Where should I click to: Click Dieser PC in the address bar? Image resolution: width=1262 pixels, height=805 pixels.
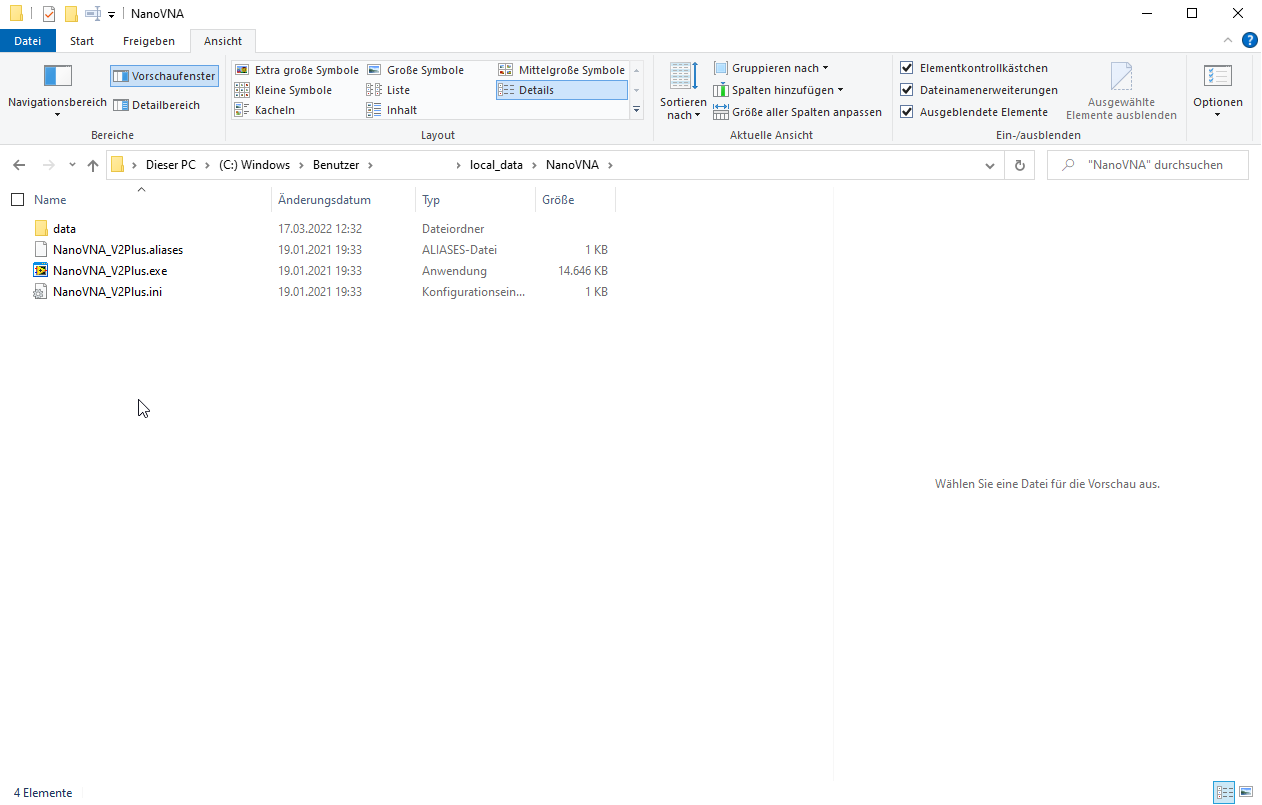point(171,165)
